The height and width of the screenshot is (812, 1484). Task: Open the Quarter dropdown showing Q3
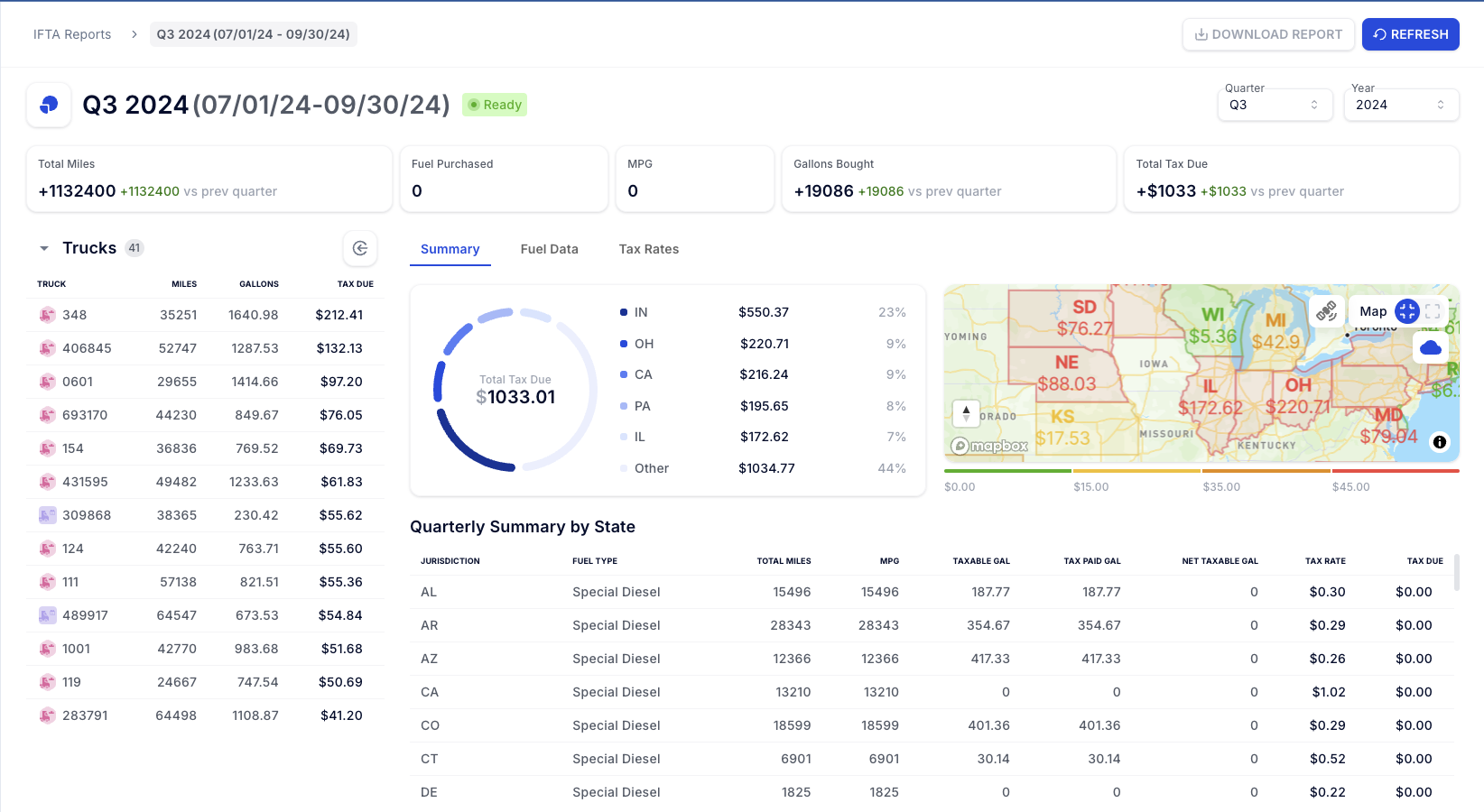1274,105
